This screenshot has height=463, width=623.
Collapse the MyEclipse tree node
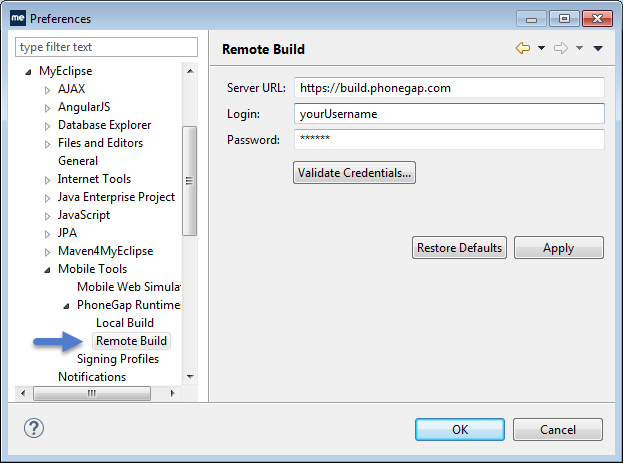28,72
